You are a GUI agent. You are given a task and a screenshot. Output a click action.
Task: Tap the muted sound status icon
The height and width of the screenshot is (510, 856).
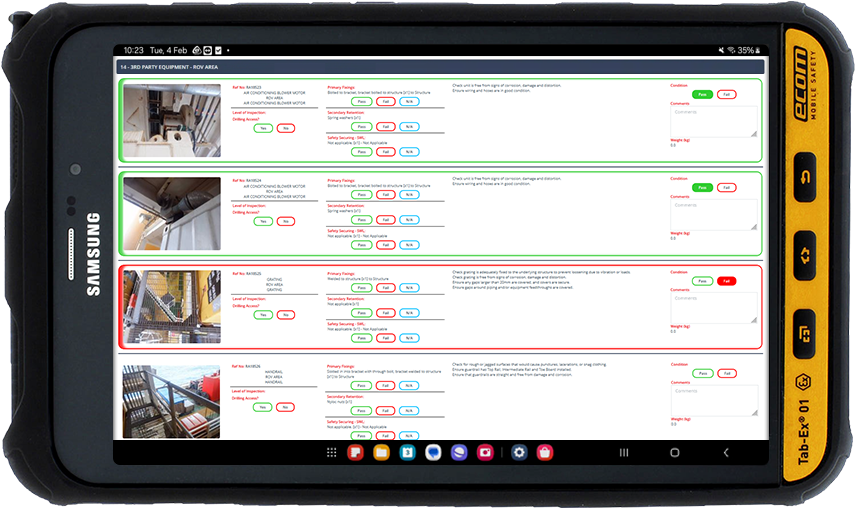722,50
